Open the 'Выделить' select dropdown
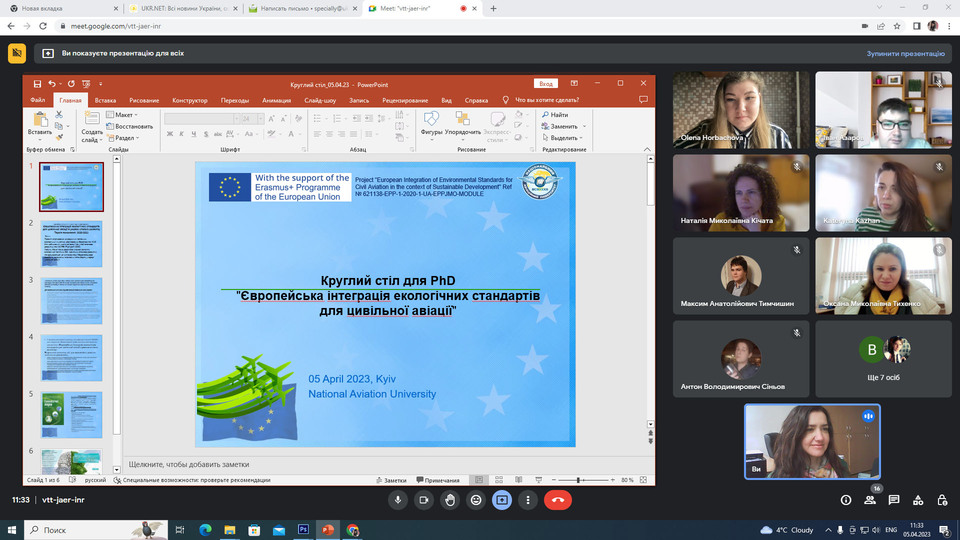Screen dimensions: 960x540 564,138
